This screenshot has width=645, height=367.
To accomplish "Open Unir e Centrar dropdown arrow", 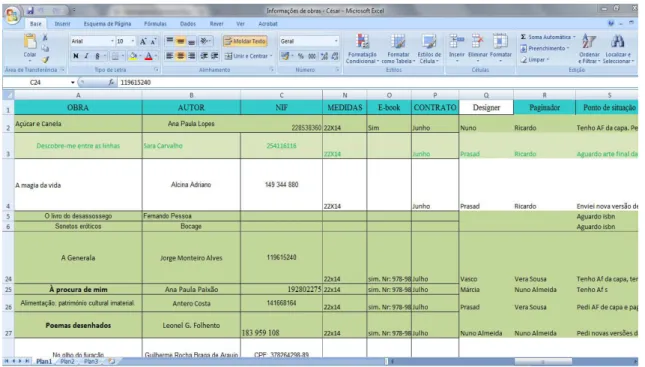I will pos(271,56).
